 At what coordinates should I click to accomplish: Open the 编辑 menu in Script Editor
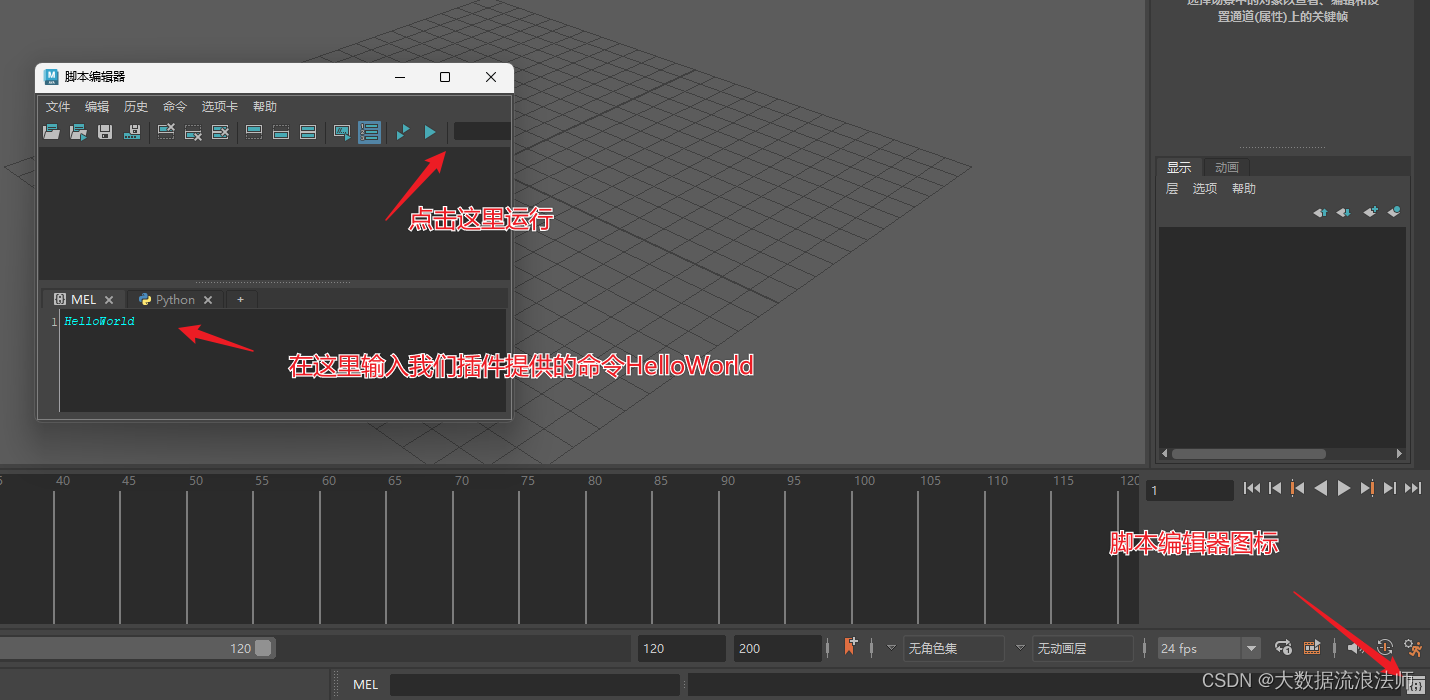pos(97,107)
